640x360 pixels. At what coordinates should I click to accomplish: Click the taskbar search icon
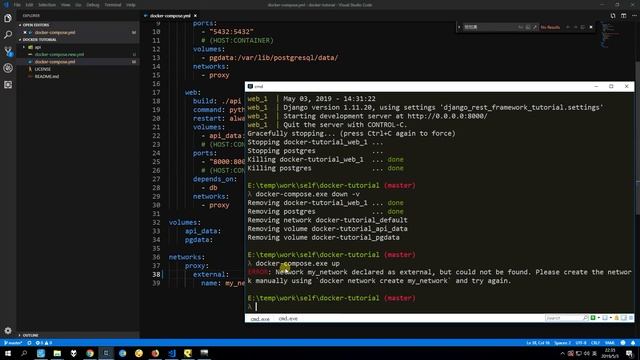point(24,353)
